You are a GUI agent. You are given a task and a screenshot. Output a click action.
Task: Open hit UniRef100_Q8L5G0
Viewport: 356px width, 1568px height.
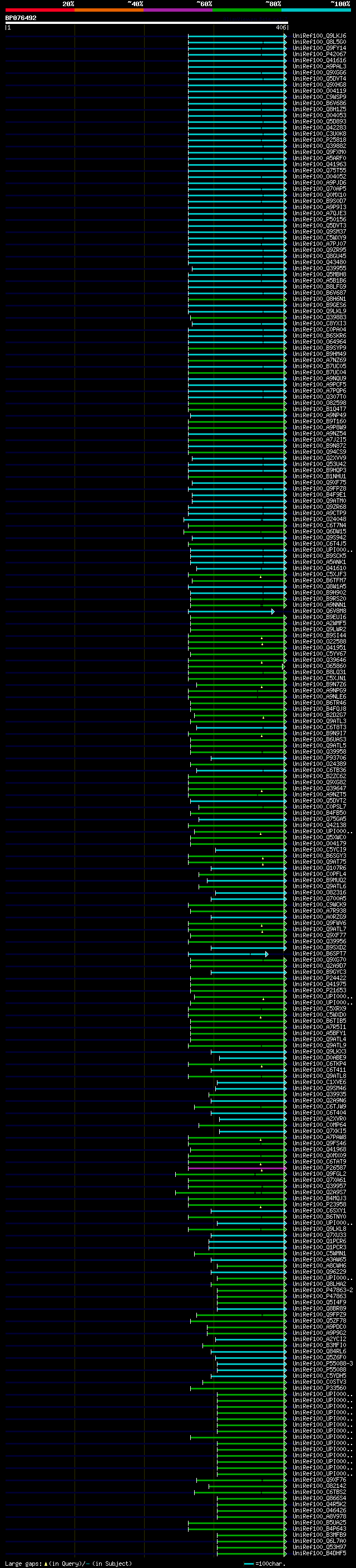tap(319, 42)
